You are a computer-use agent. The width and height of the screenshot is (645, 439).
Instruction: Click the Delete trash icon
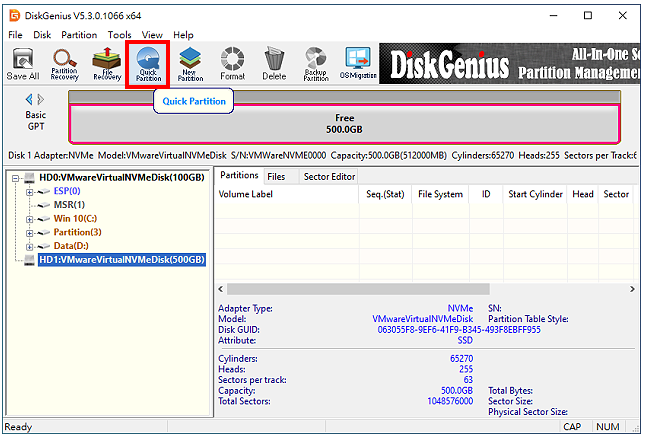274,64
